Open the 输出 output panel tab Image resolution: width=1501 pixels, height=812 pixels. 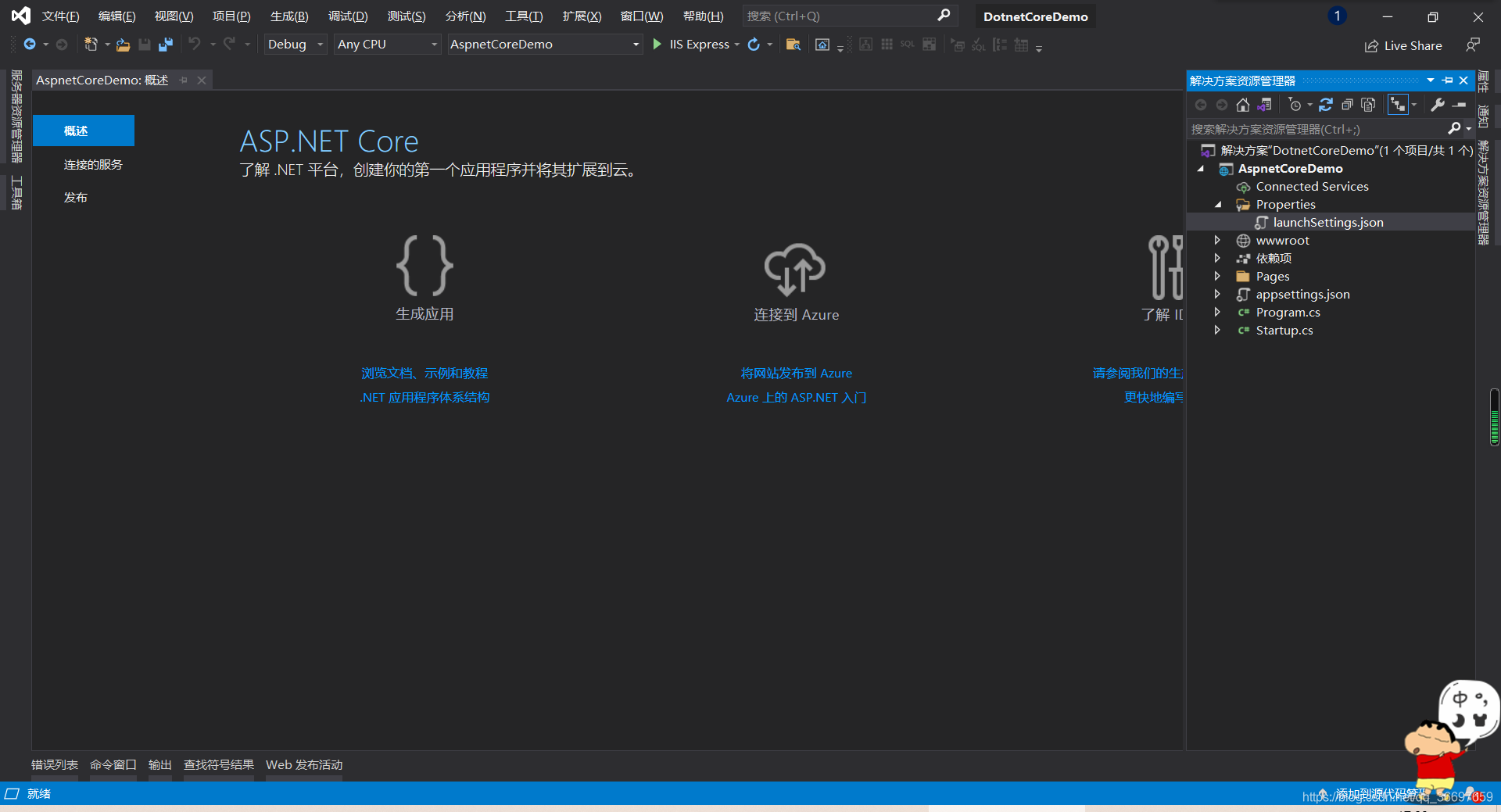point(160,765)
